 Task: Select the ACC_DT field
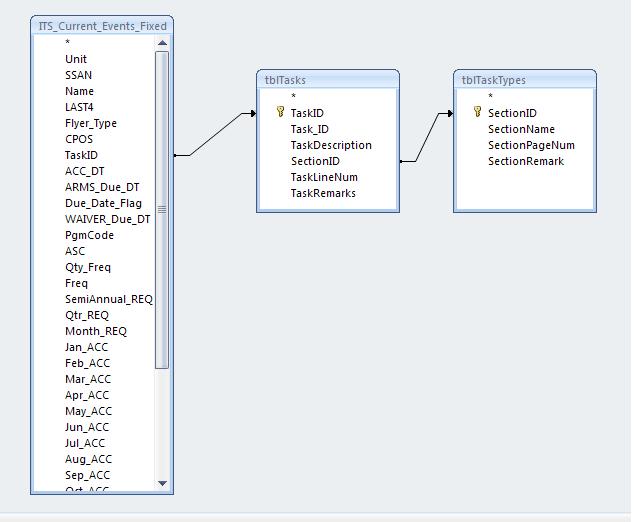(85, 171)
